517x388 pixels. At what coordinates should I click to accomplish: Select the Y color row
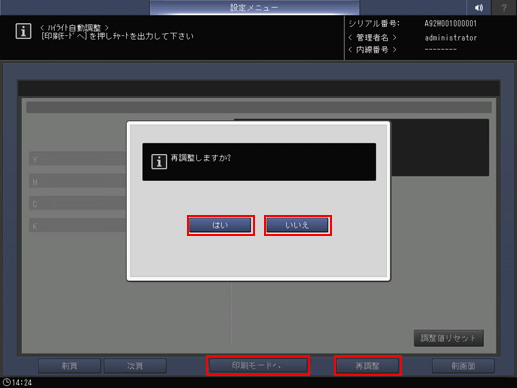click(78, 159)
